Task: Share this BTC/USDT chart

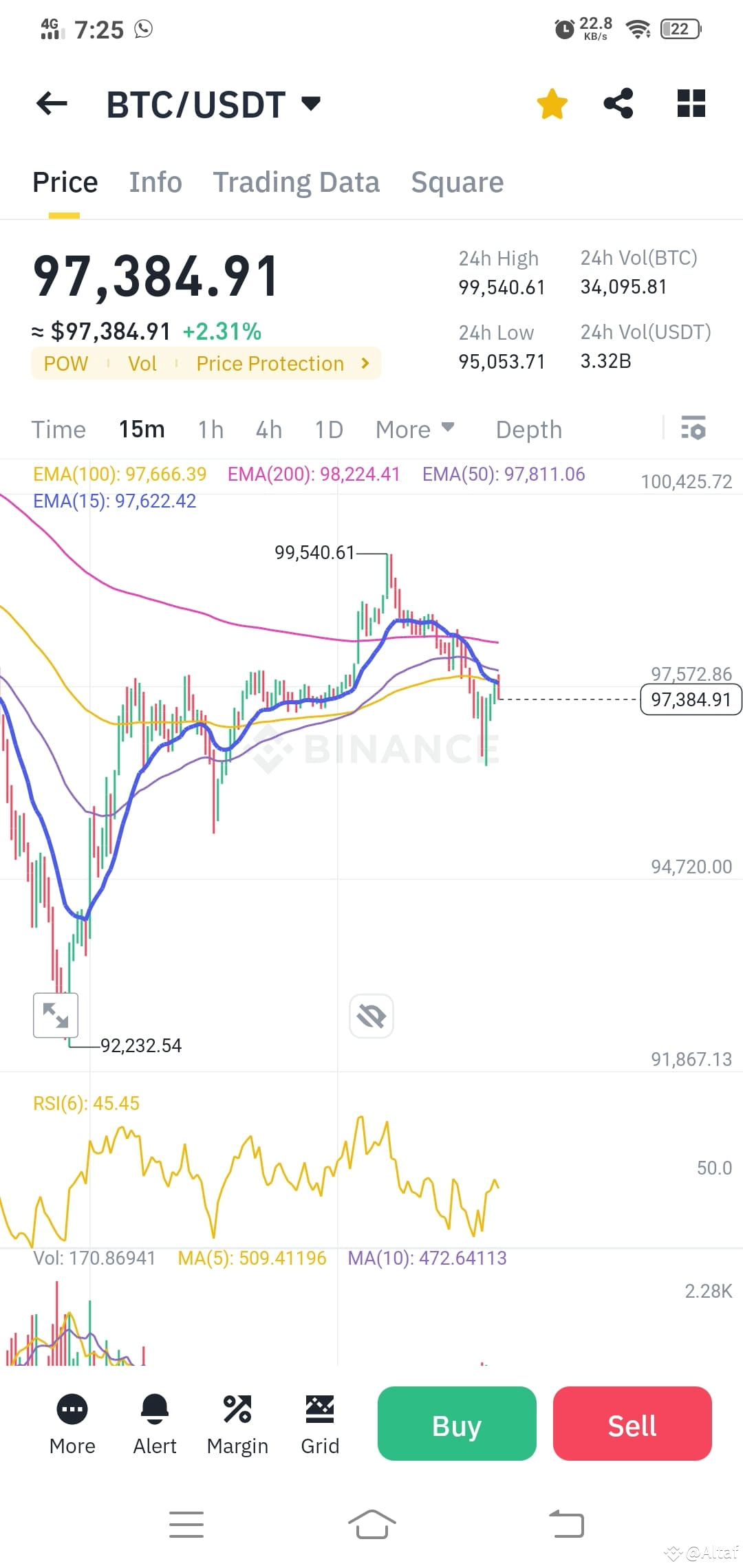Action: click(x=618, y=103)
